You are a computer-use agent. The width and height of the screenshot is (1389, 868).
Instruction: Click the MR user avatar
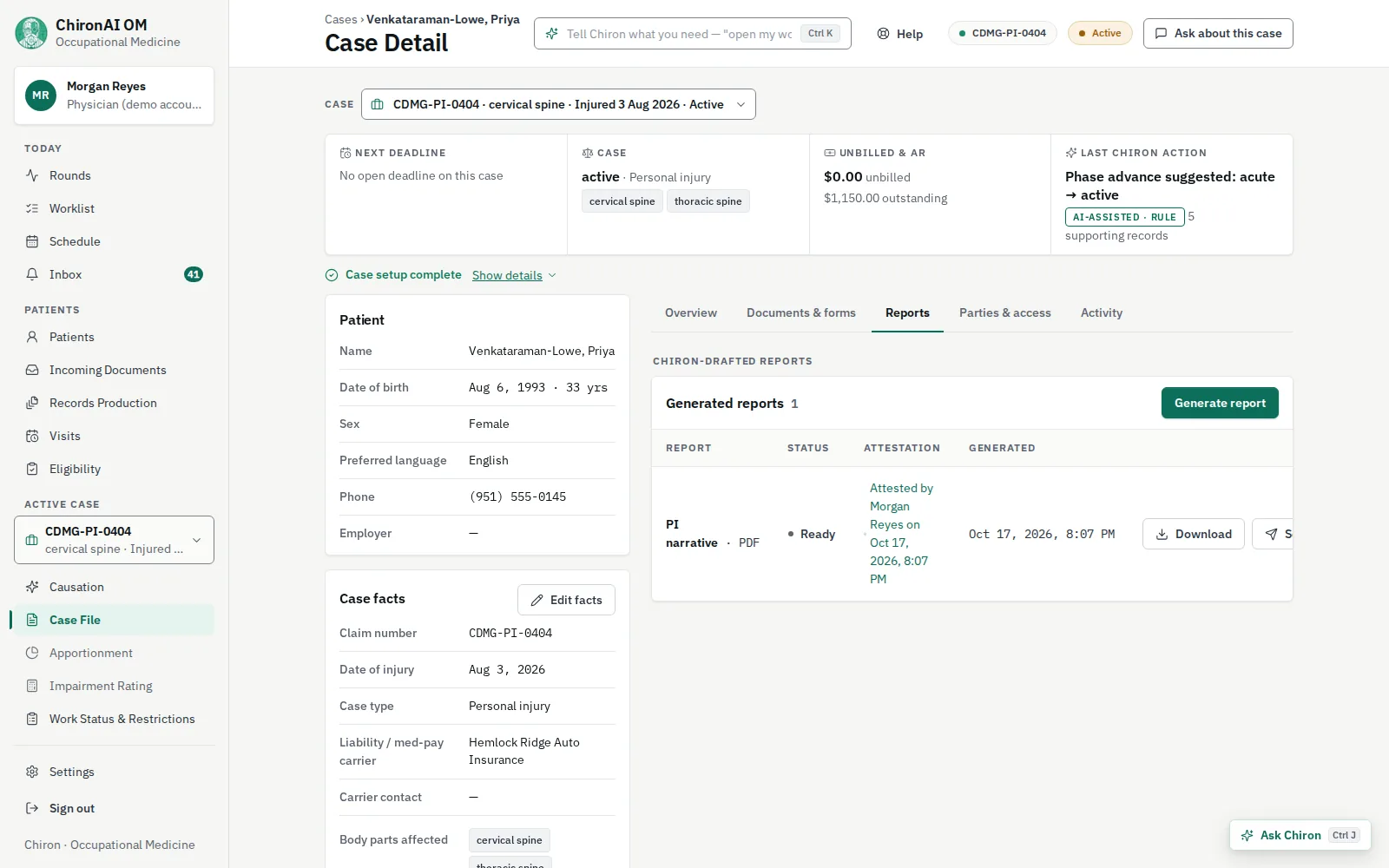tap(41, 95)
